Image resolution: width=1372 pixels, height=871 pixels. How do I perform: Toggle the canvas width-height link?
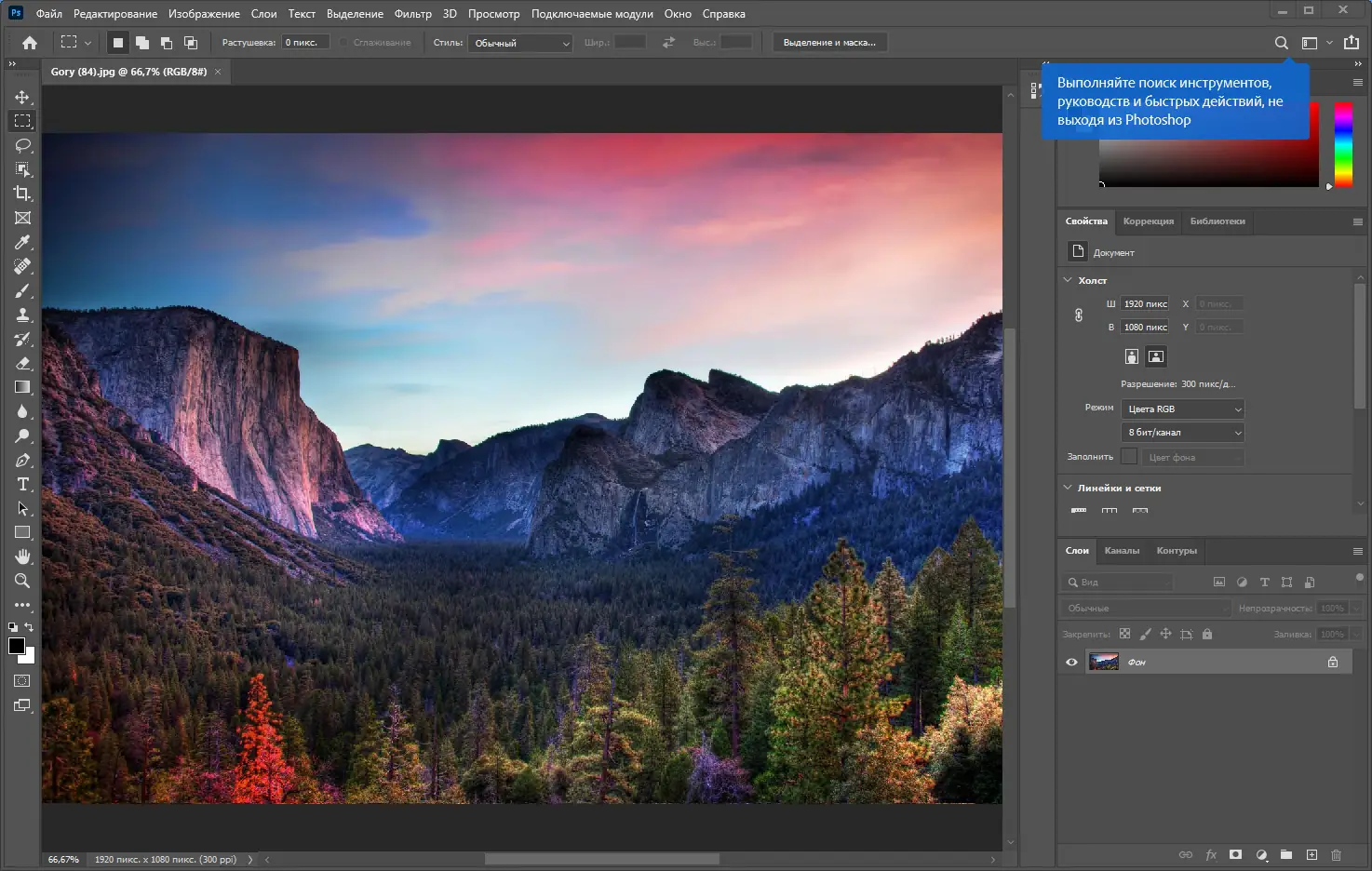click(1079, 315)
